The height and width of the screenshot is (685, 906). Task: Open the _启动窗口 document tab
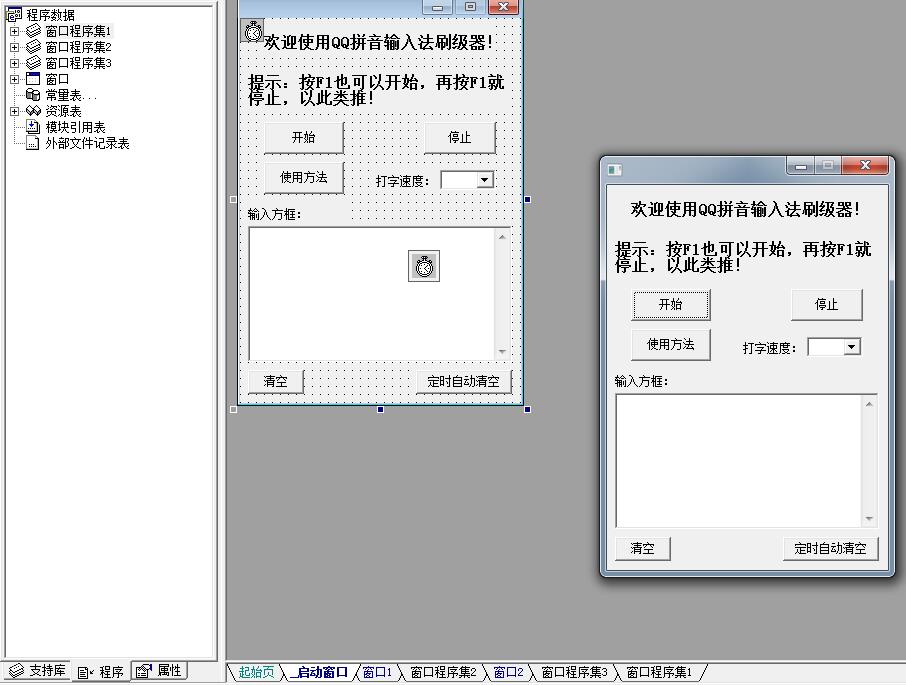[319, 672]
